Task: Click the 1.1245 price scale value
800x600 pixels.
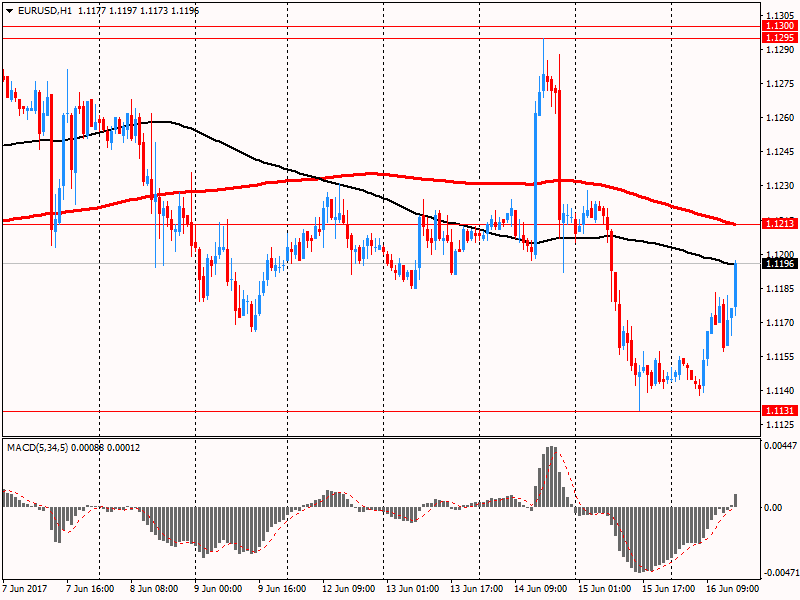Action: click(780, 152)
